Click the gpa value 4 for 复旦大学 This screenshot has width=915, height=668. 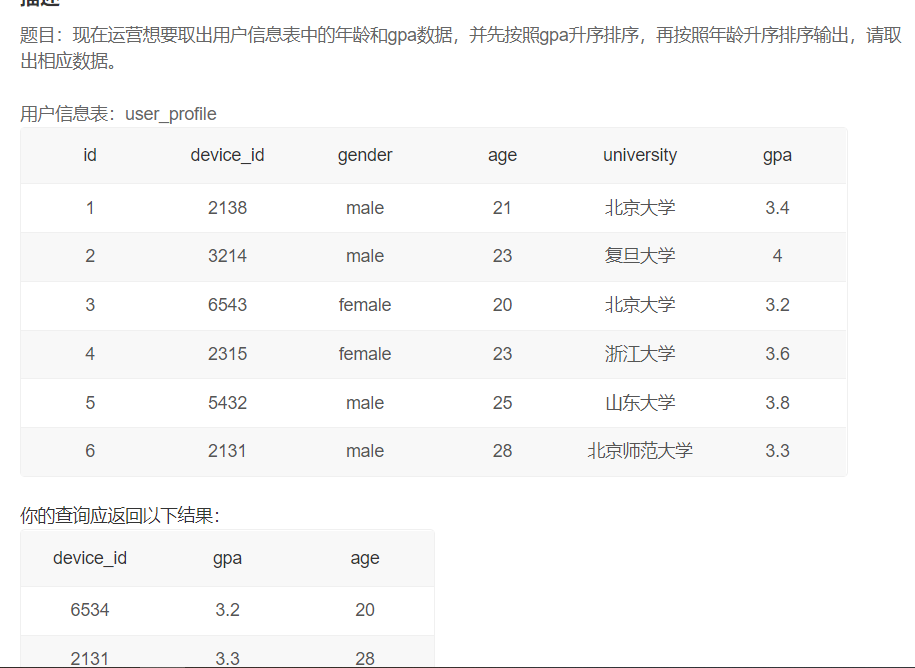(x=777, y=256)
